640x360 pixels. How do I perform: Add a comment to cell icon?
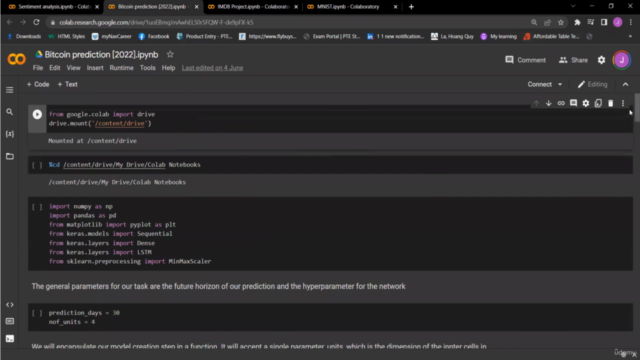[573, 103]
